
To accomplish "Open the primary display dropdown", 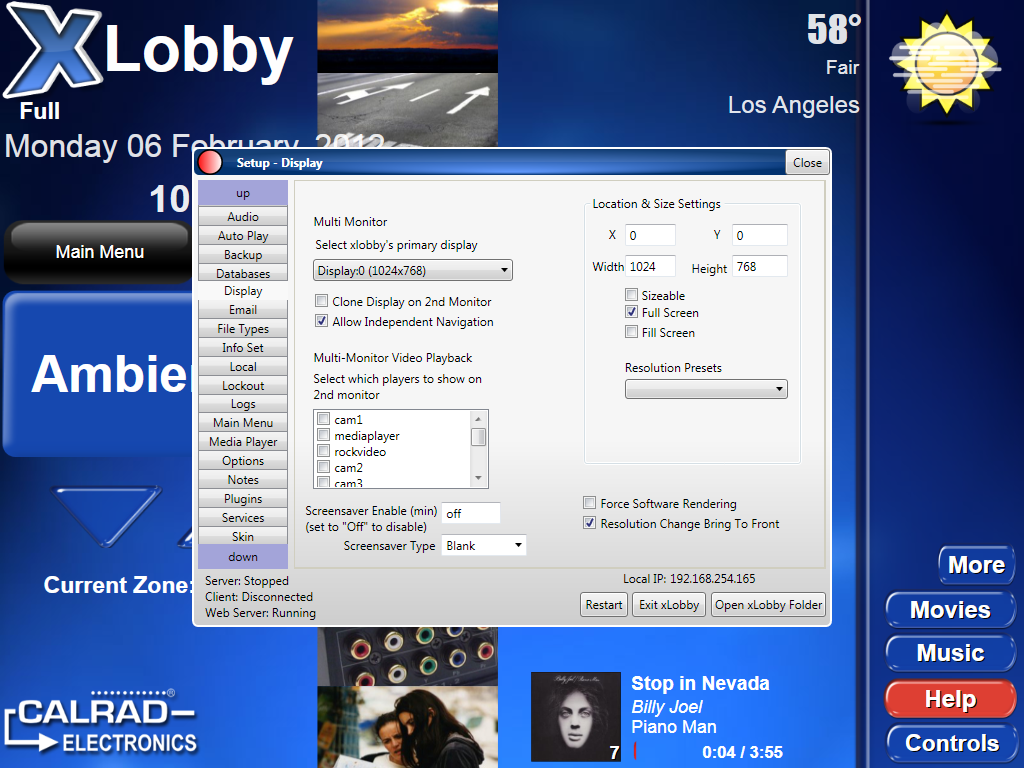I will point(413,270).
